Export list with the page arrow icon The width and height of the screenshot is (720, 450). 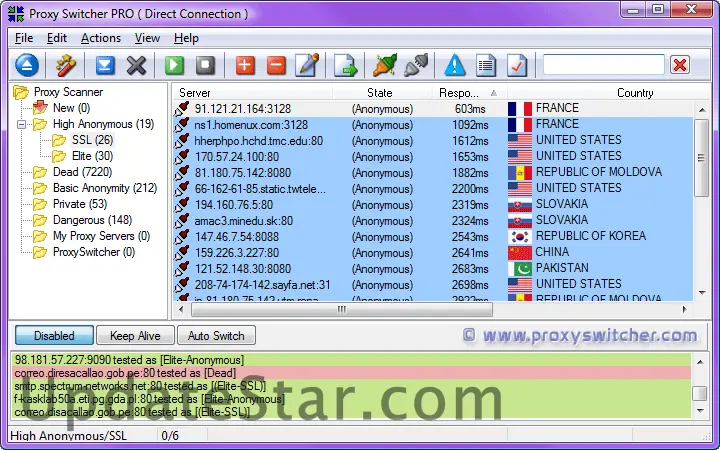click(x=345, y=65)
